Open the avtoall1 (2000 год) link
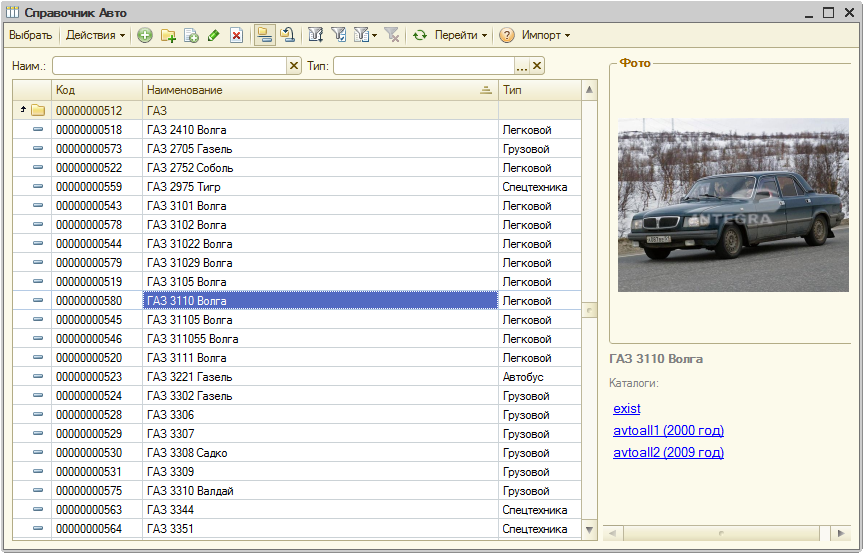Viewport: 863px width, 553px height. click(668, 430)
